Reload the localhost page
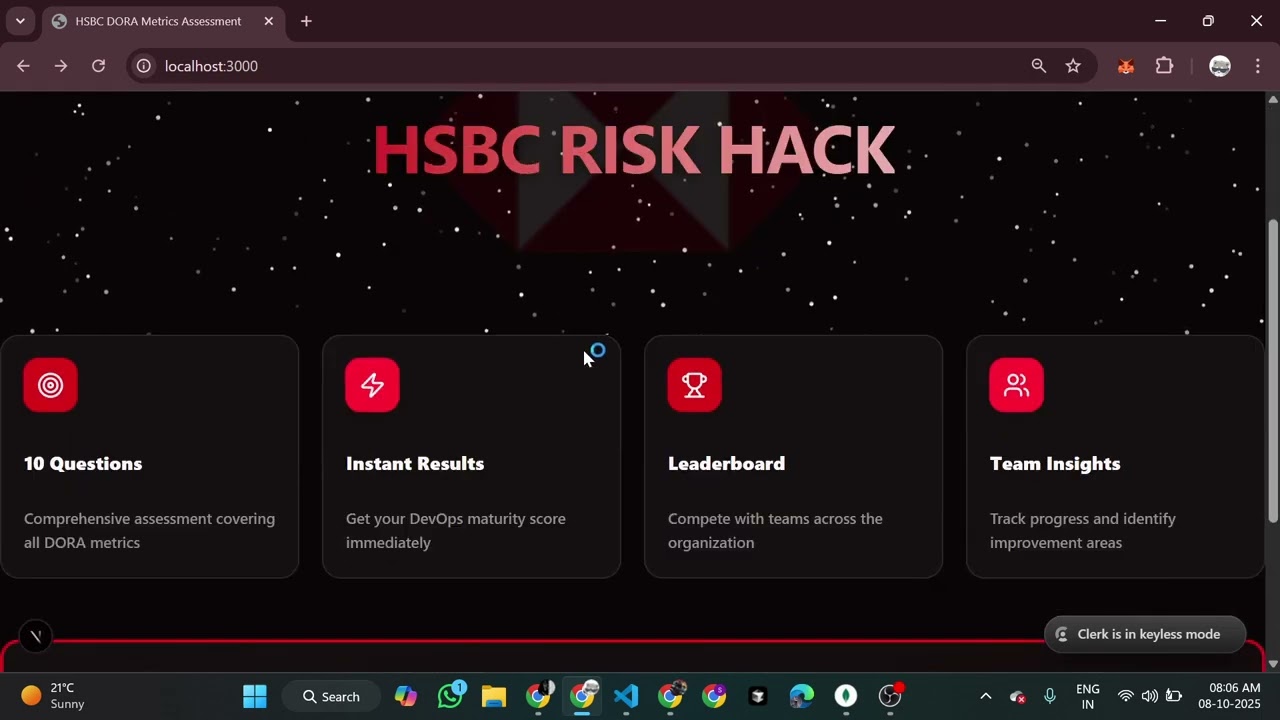 98,66
